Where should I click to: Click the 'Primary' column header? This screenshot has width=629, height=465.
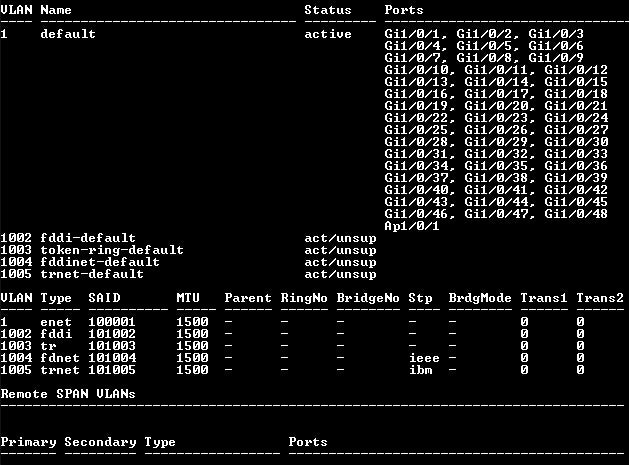pos(28,443)
